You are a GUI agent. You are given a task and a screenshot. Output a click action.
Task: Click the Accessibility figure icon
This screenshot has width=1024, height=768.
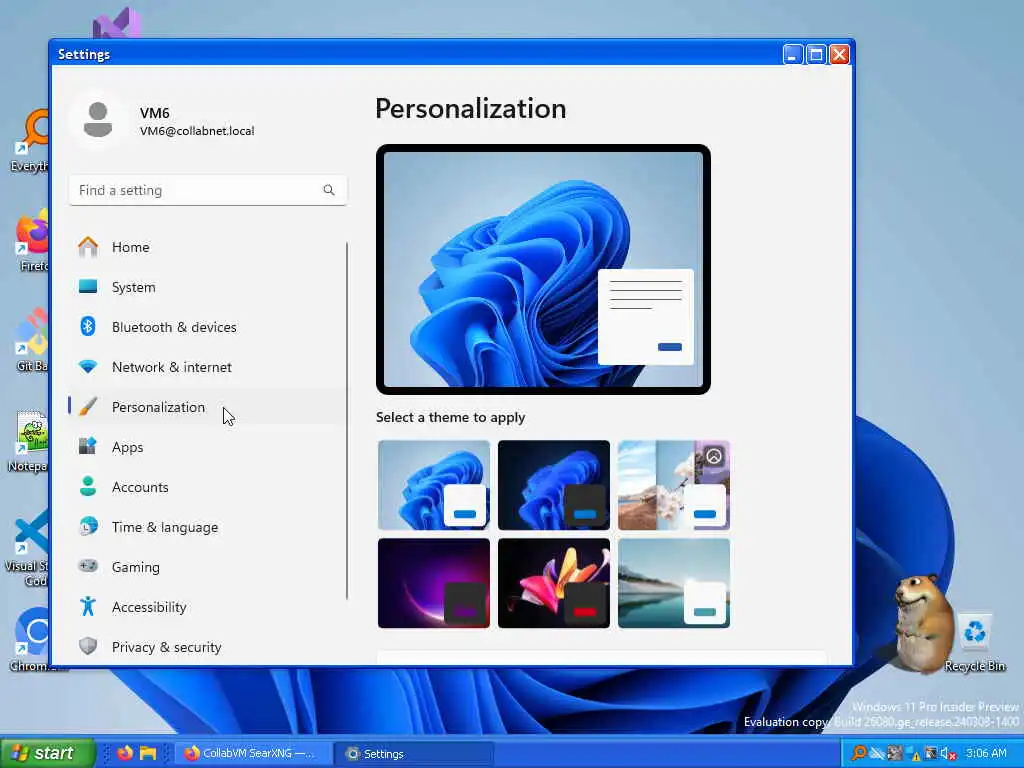point(88,607)
